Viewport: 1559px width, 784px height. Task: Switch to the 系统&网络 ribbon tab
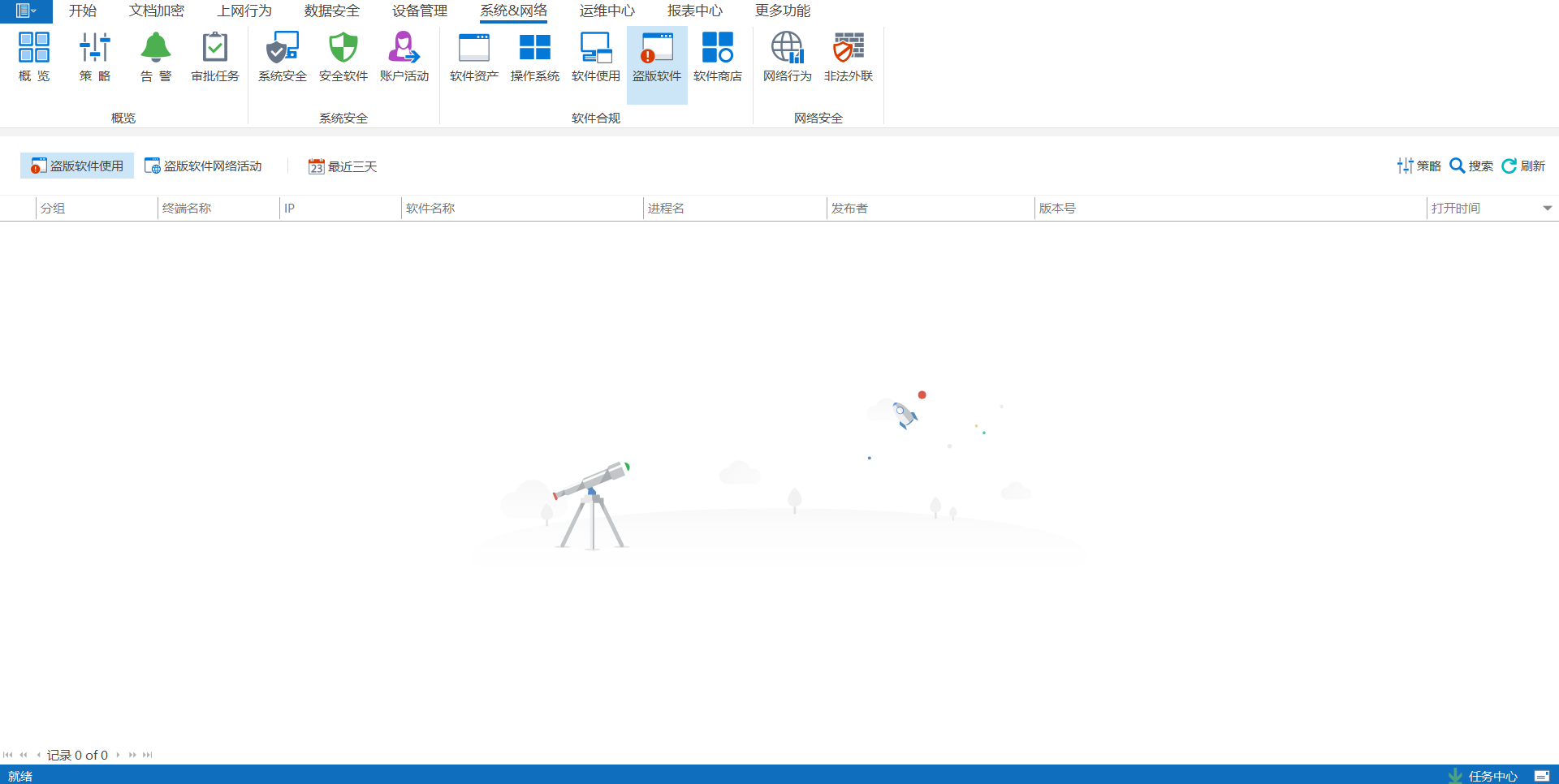coord(513,11)
